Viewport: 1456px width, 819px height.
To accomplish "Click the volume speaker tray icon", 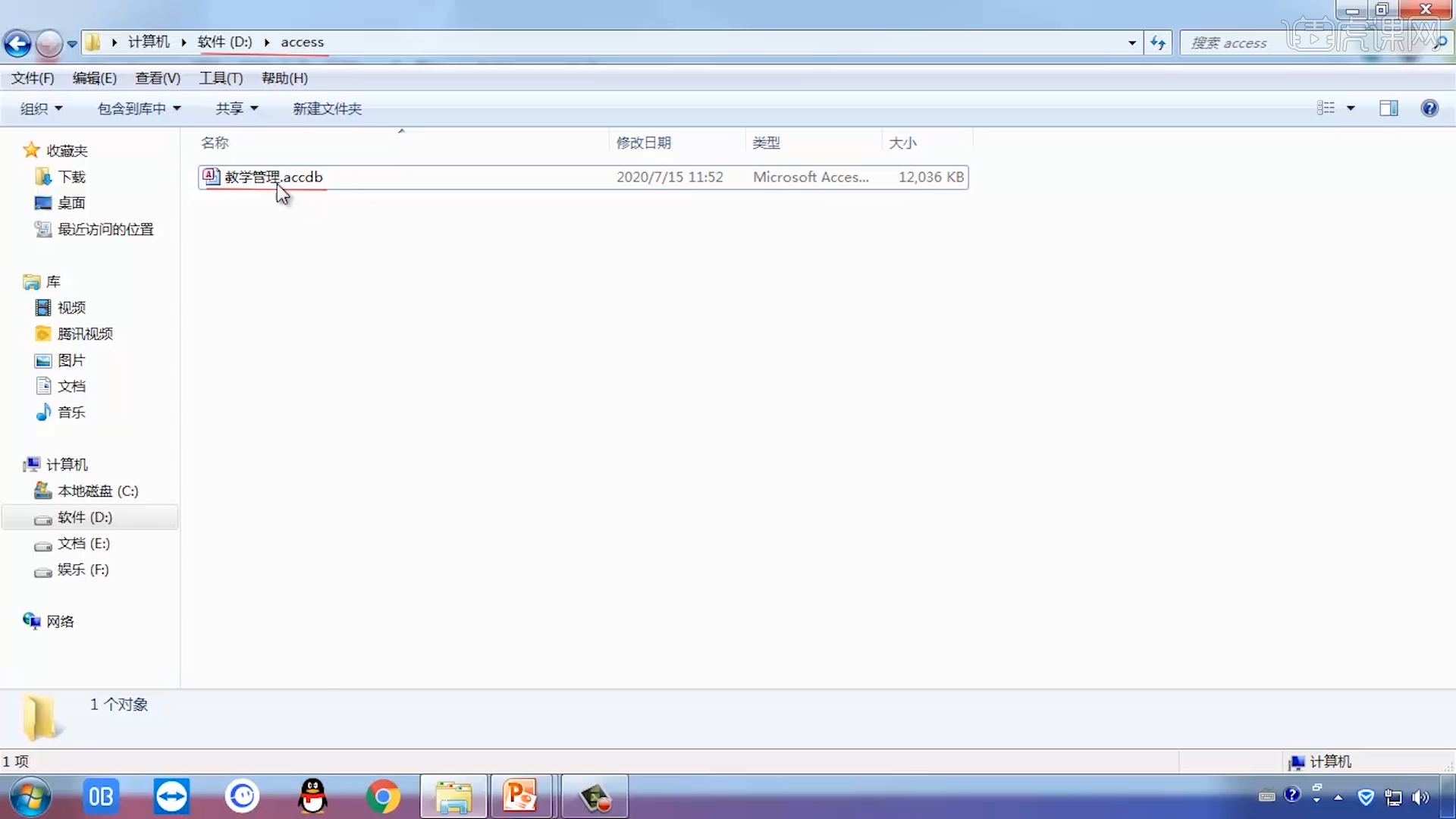I will (x=1420, y=797).
